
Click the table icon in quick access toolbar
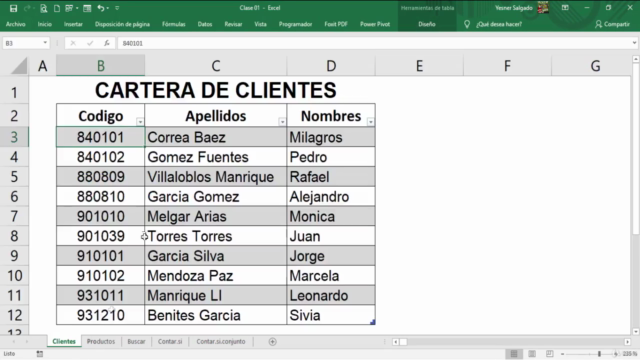87,8
